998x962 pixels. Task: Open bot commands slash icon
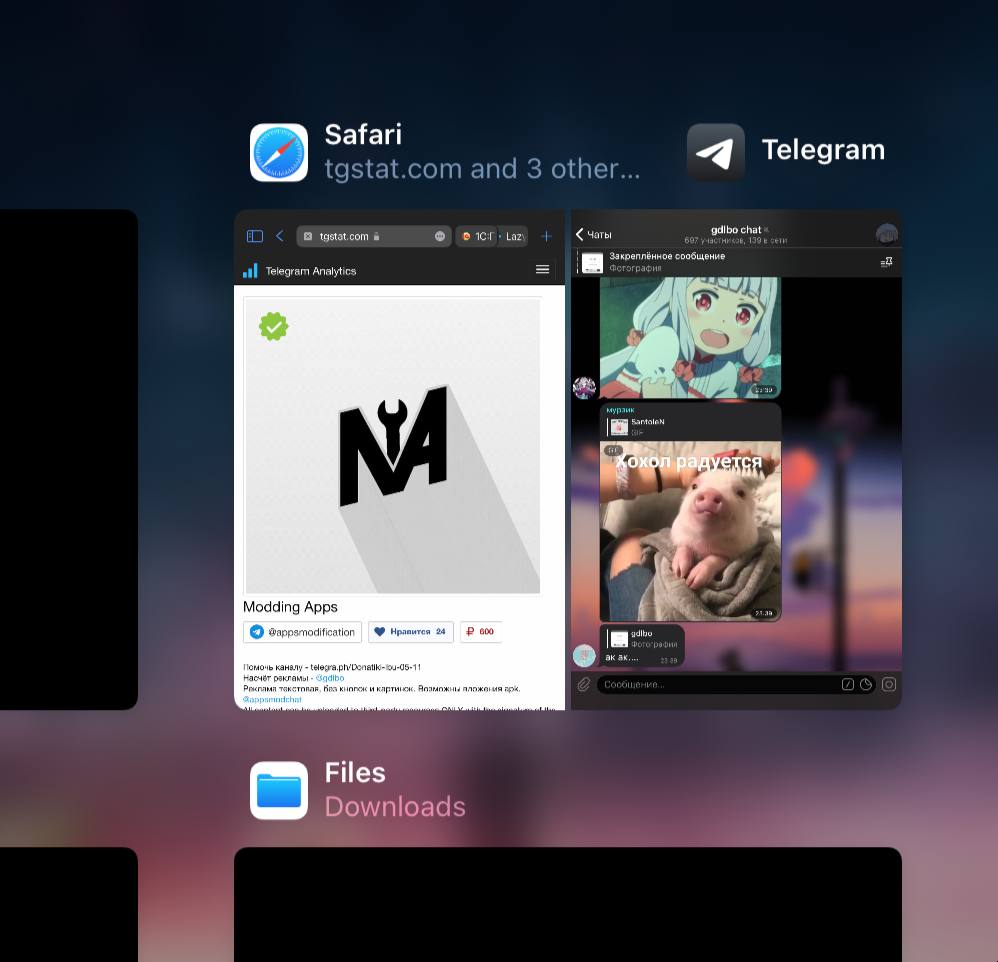(x=848, y=684)
